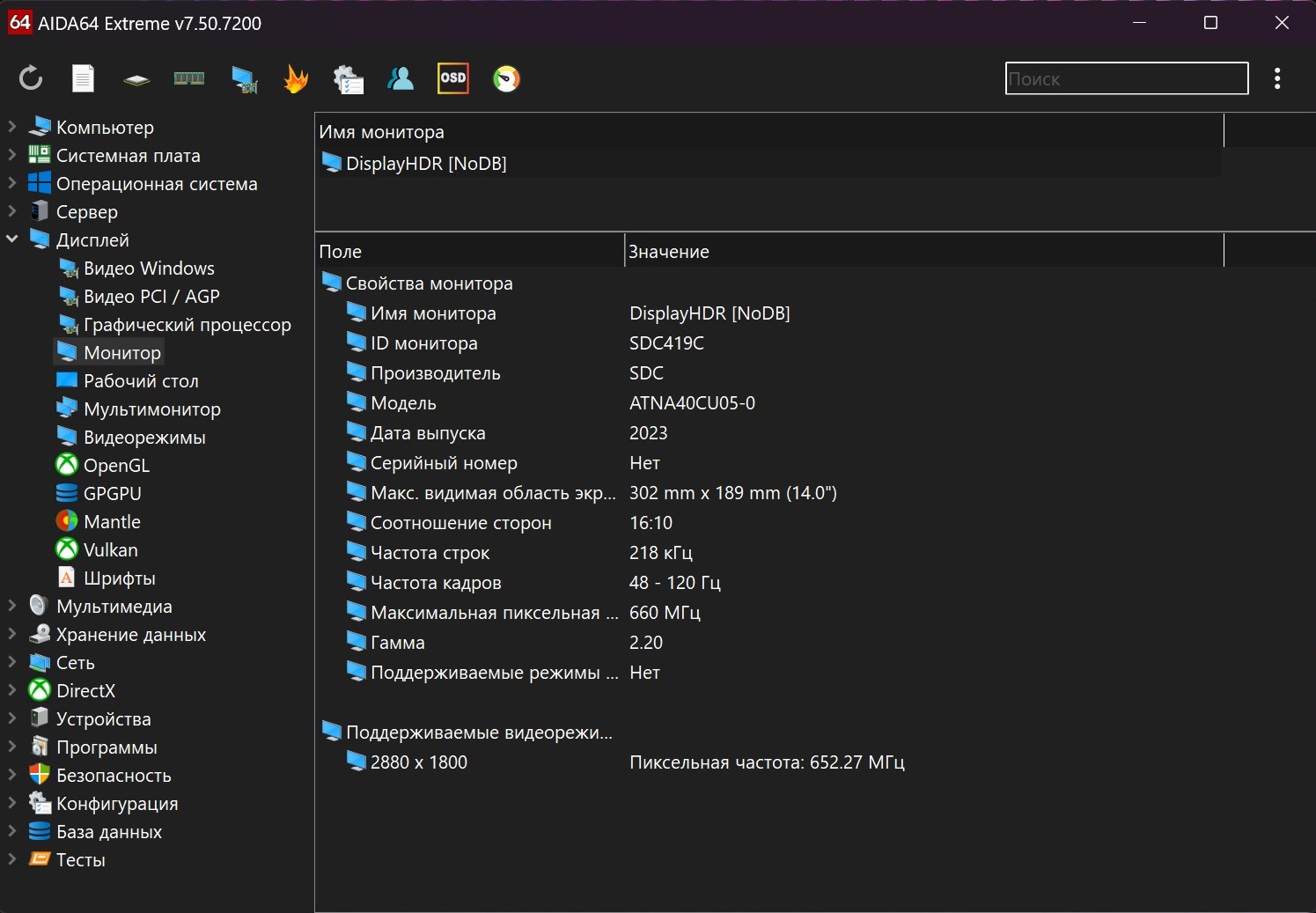Open the Vulkan tree item

click(110, 550)
